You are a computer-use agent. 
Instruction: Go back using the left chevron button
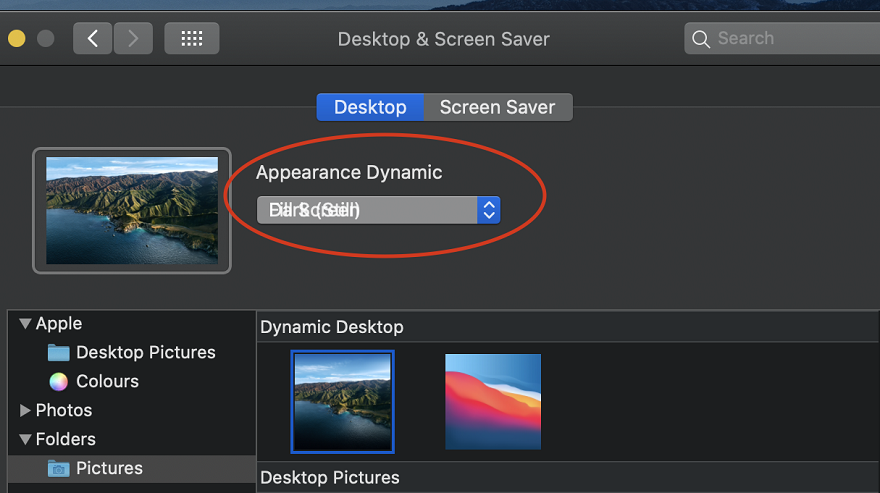coord(92,39)
